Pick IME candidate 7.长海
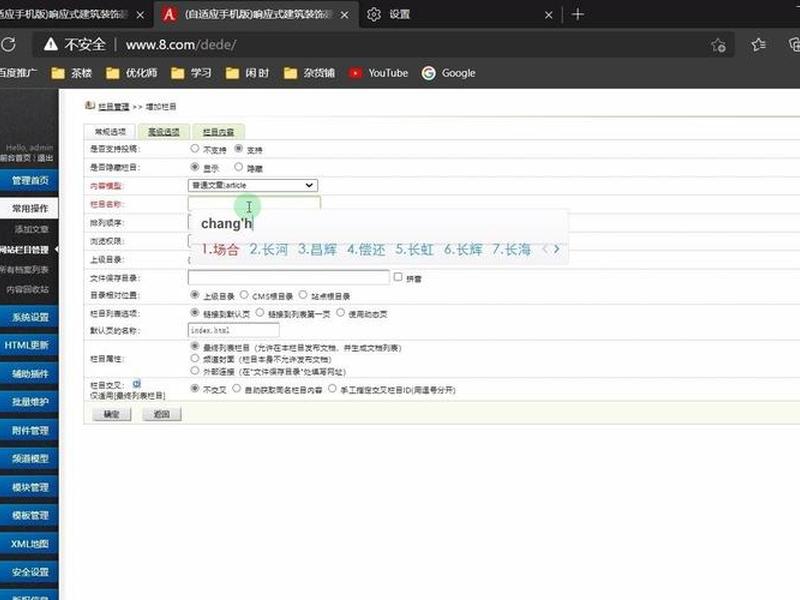Image resolution: width=800 pixels, height=600 pixels. pos(511,249)
